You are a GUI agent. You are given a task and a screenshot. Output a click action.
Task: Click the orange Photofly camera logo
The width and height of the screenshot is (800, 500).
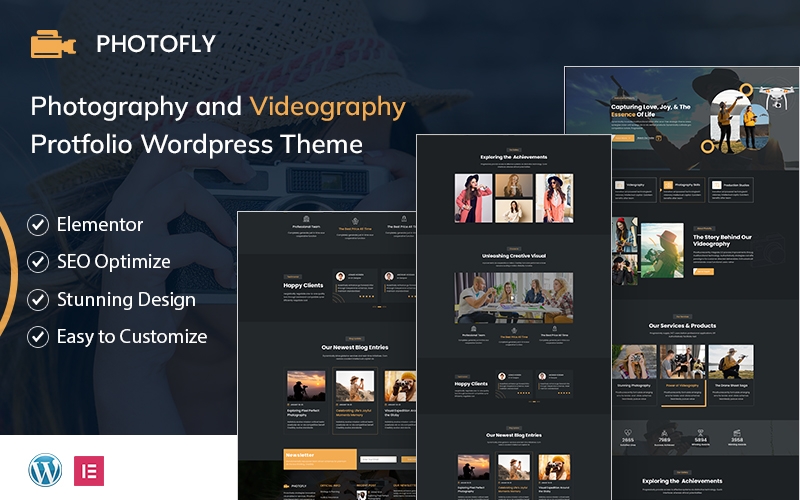pos(53,44)
